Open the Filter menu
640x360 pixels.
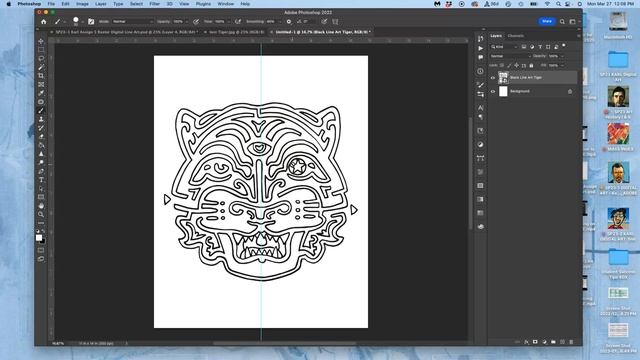click(x=154, y=4)
